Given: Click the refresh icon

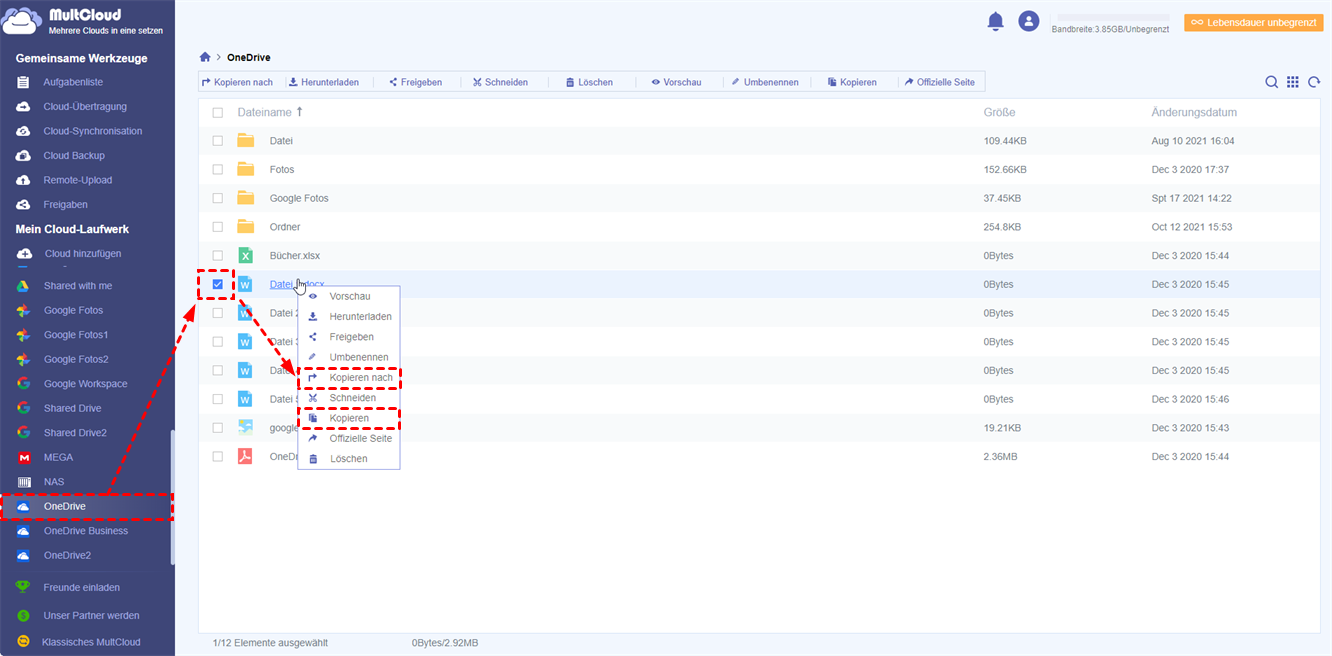Looking at the screenshot, I should [1314, 82].
